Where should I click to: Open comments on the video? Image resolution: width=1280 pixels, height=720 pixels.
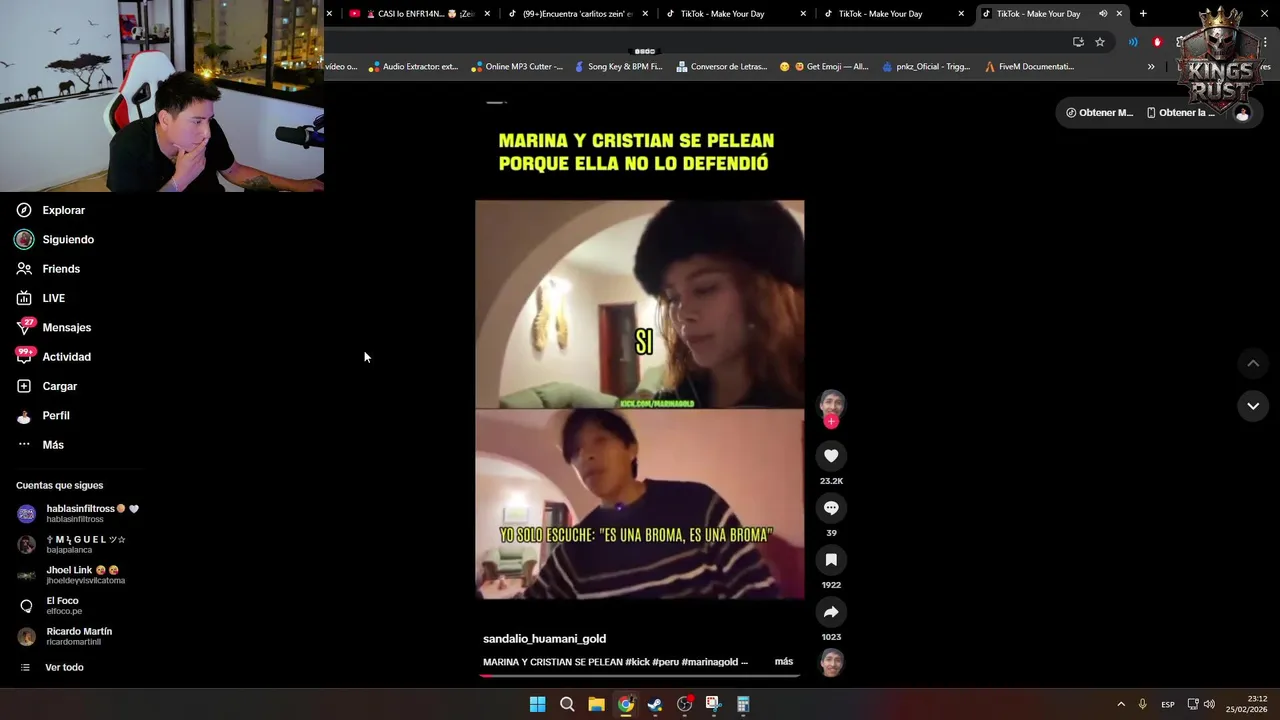pyautogui.click(x=831, y=508)
